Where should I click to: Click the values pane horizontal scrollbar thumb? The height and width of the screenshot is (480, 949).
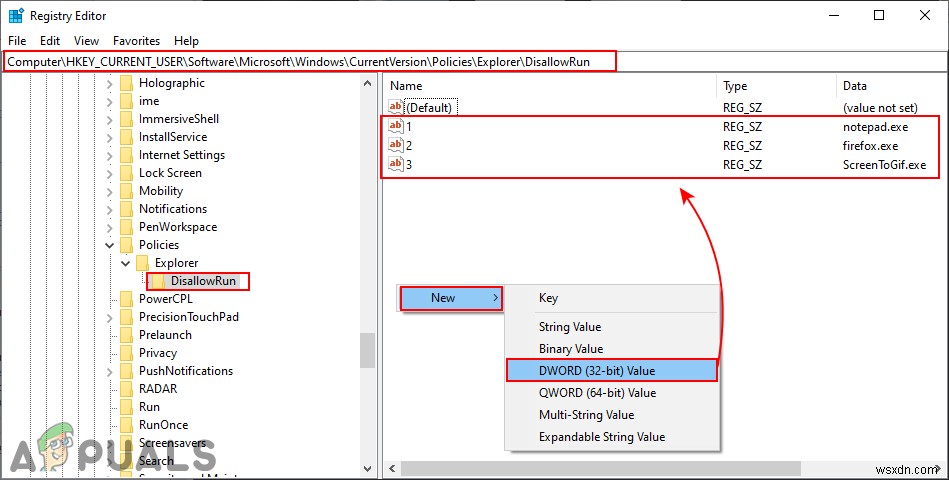(x=600, y=468)
